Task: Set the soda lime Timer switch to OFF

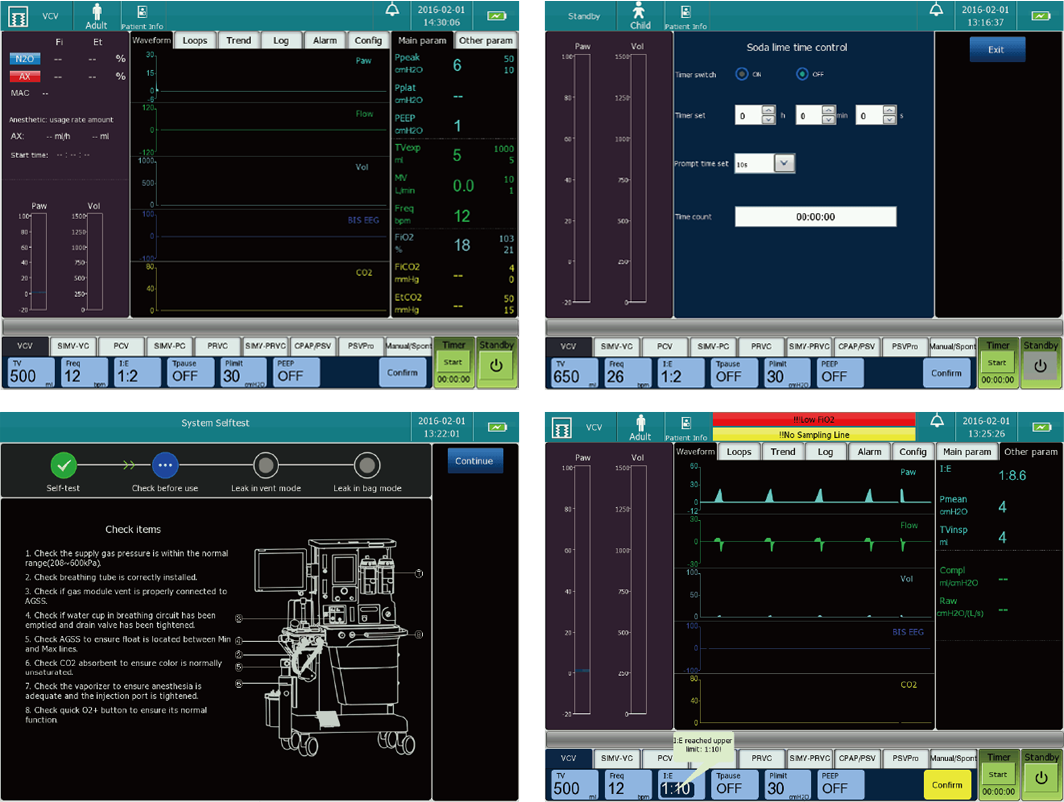Action: (802, 74)
